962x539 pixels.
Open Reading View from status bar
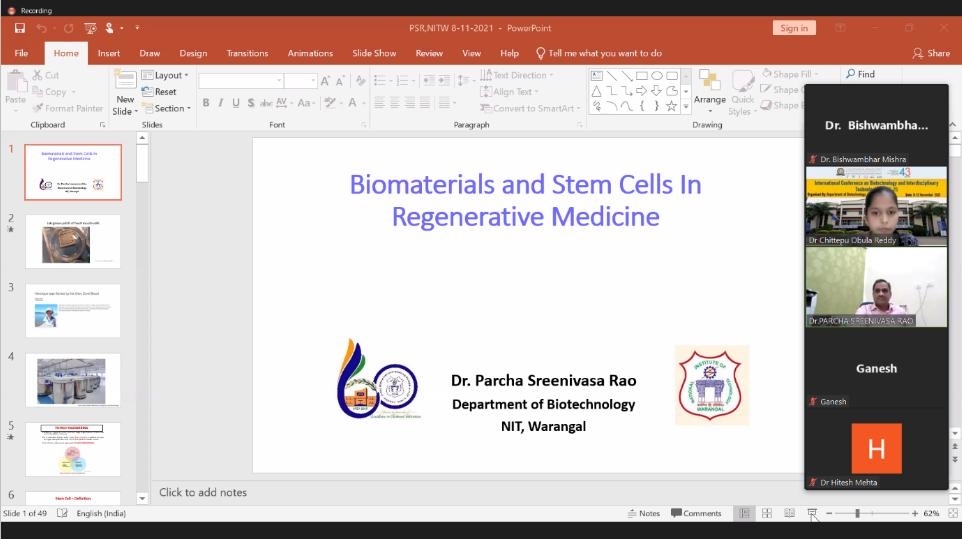coord(789,513)
